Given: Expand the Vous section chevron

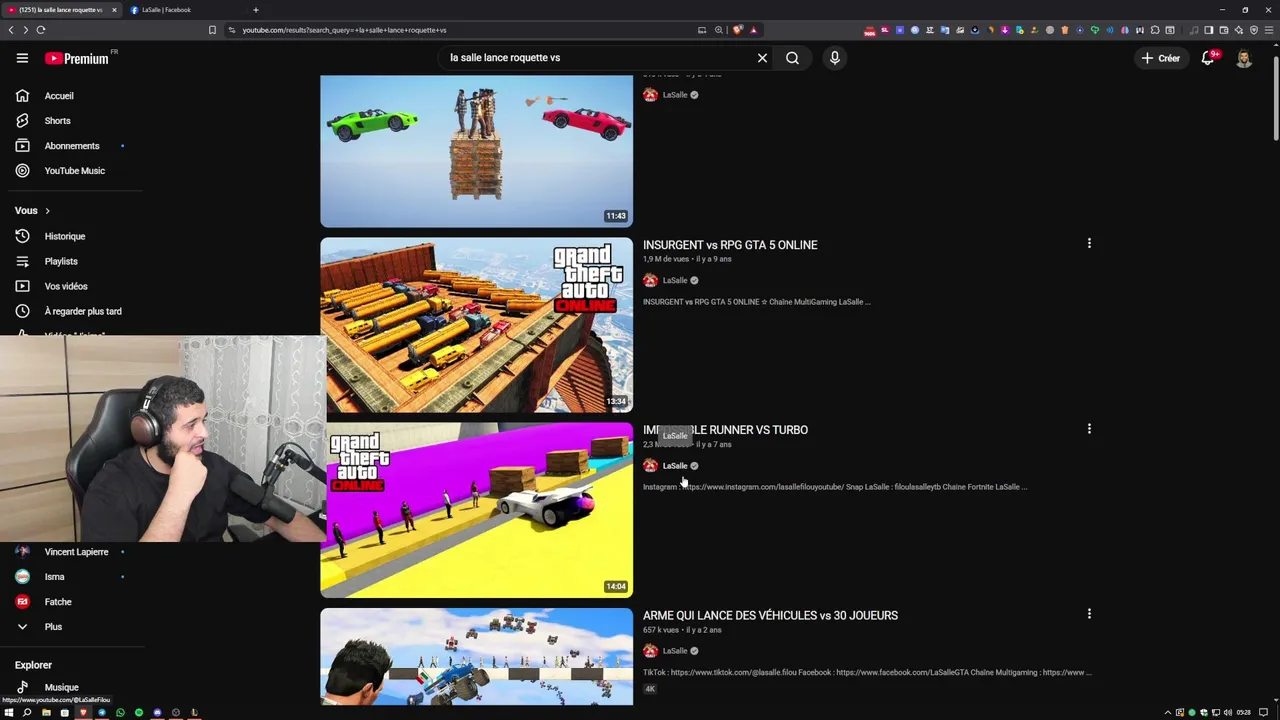Looking at the screenshot, I should (x=47, y=211).
